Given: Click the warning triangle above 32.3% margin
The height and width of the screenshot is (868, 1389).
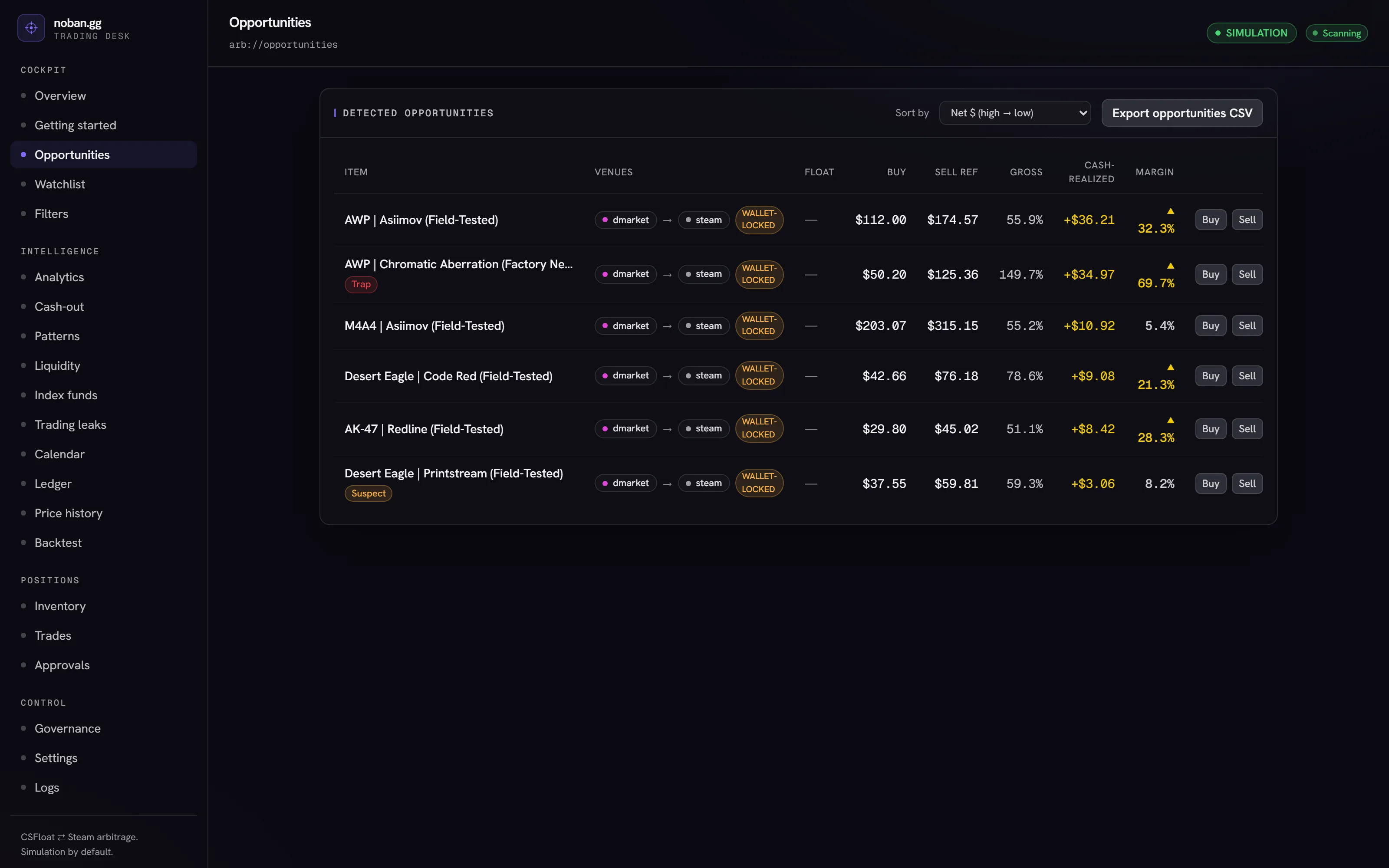Looking at the screenshot, I should pyautogui.click(x=1170, y=211).
